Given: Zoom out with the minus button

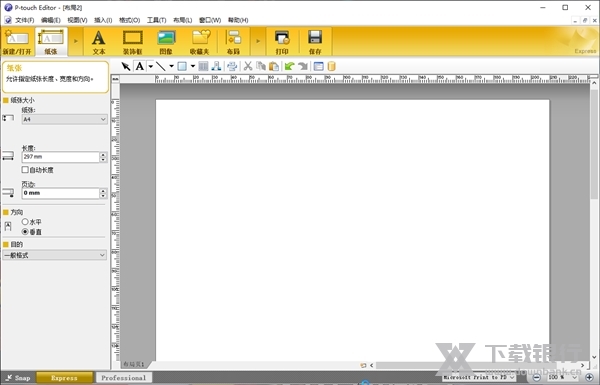Looking at the screenshot, I should tap(536, 378).
